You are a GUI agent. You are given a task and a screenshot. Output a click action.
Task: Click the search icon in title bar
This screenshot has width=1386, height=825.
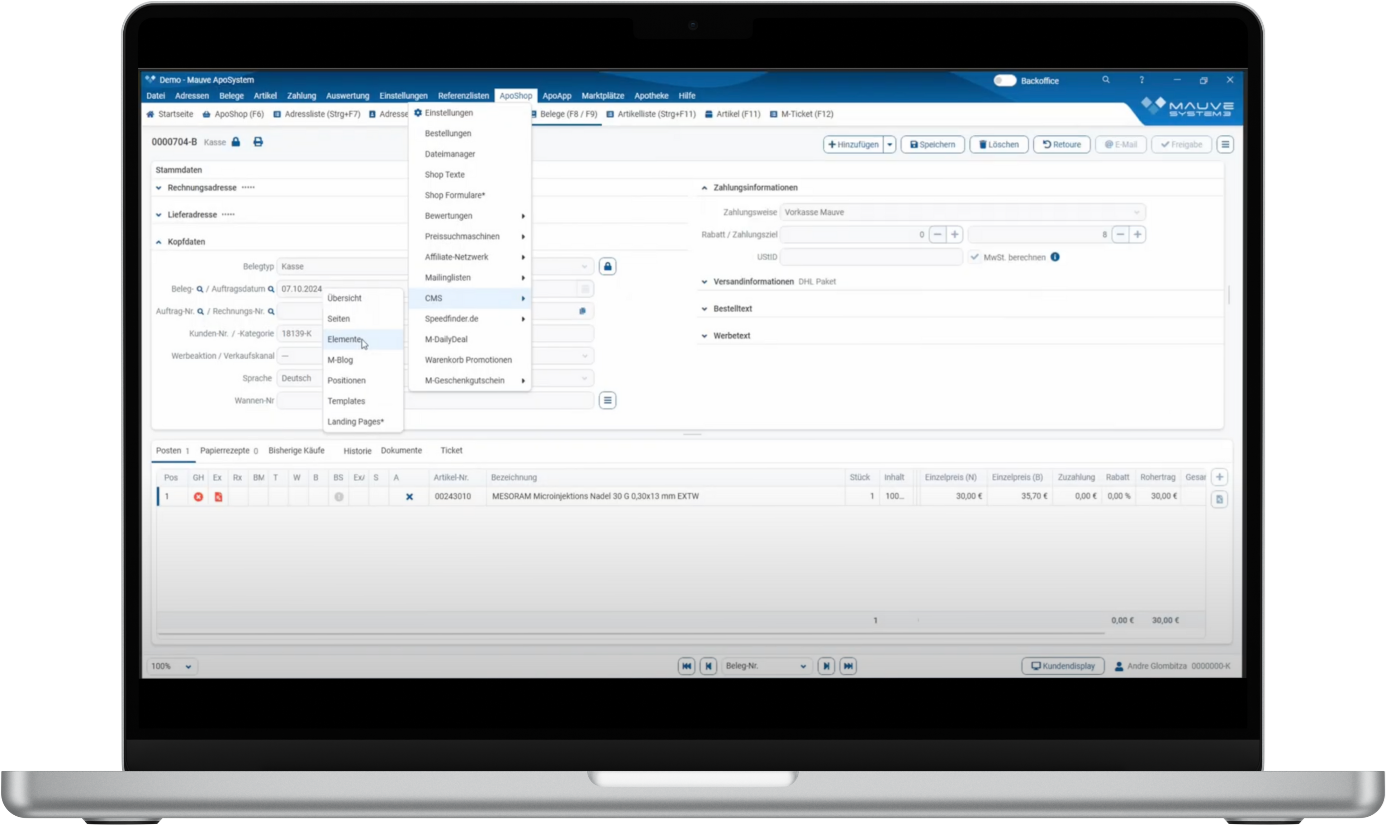1106,80
